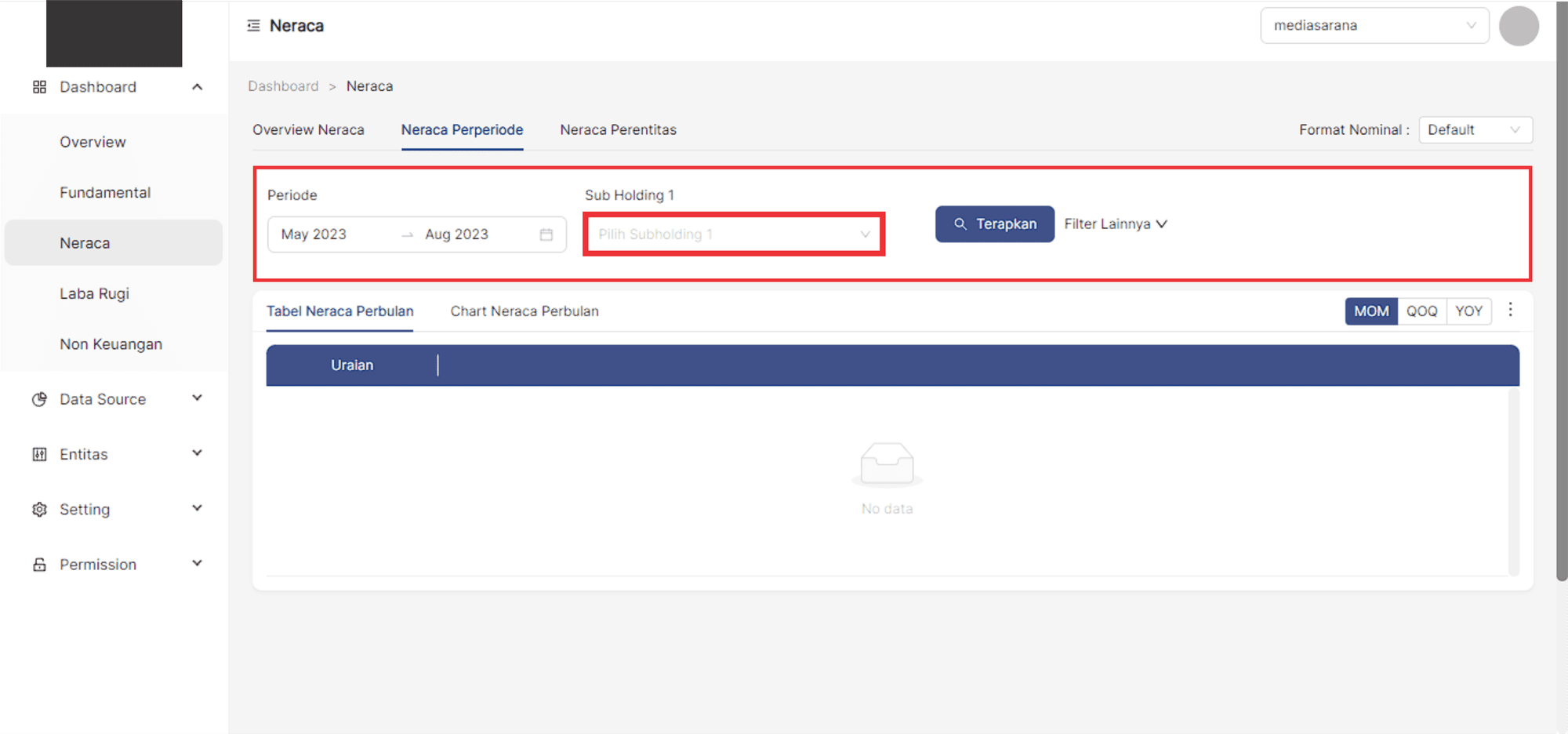The width and height of the screenshot is (1568, 734).
Task: Open the Format Nominal Default dropdown
Action: tap(1475, 130)
